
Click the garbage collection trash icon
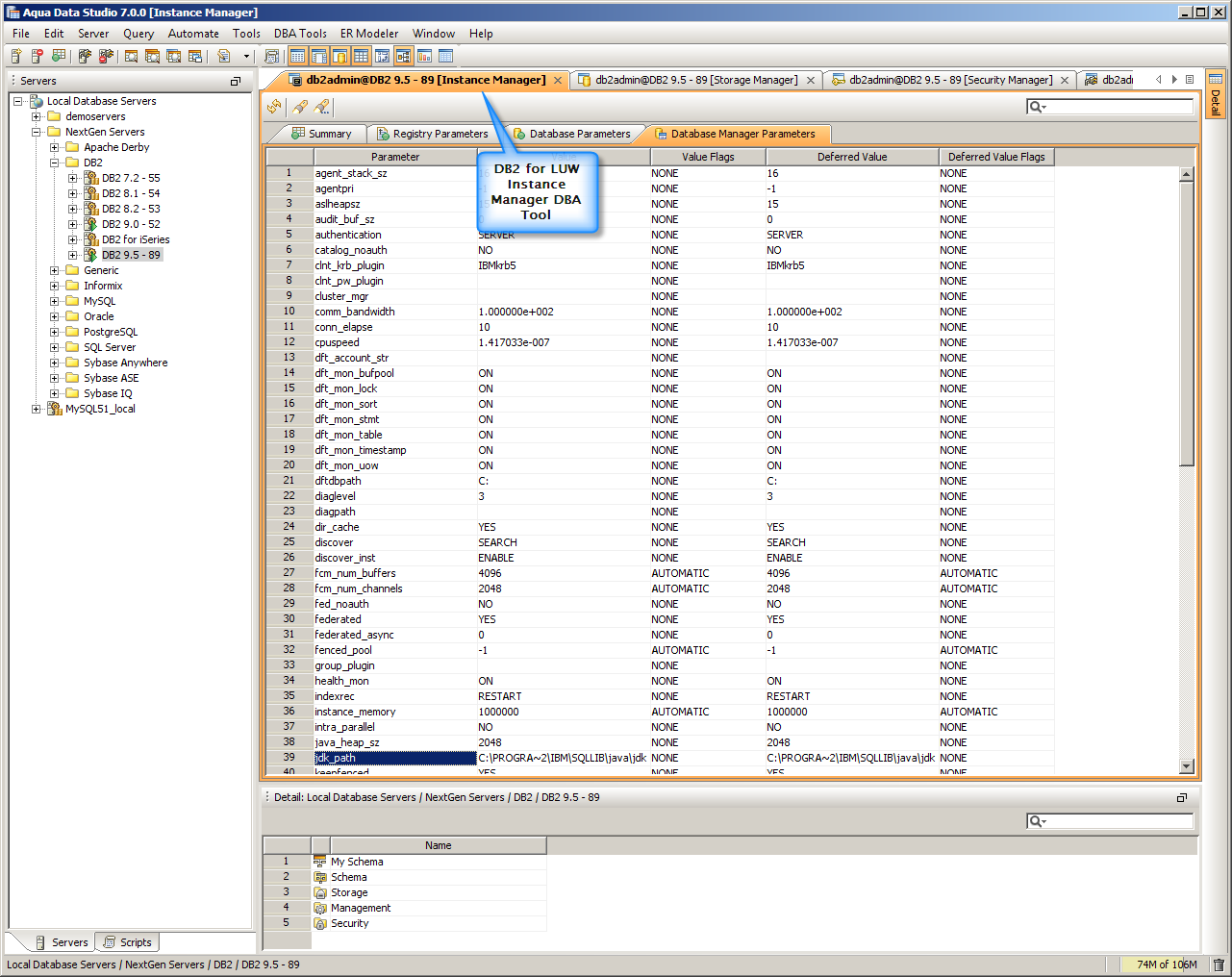point(1219,964)
